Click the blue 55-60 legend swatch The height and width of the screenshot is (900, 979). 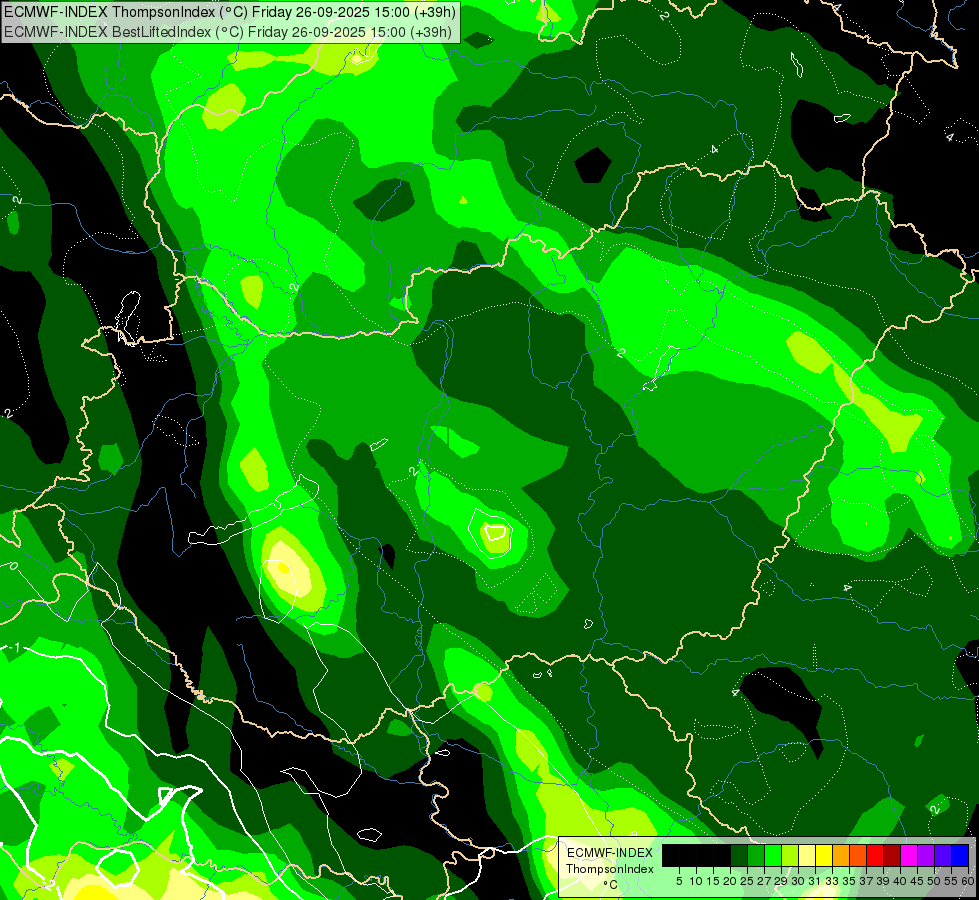[x=960, y=855]
